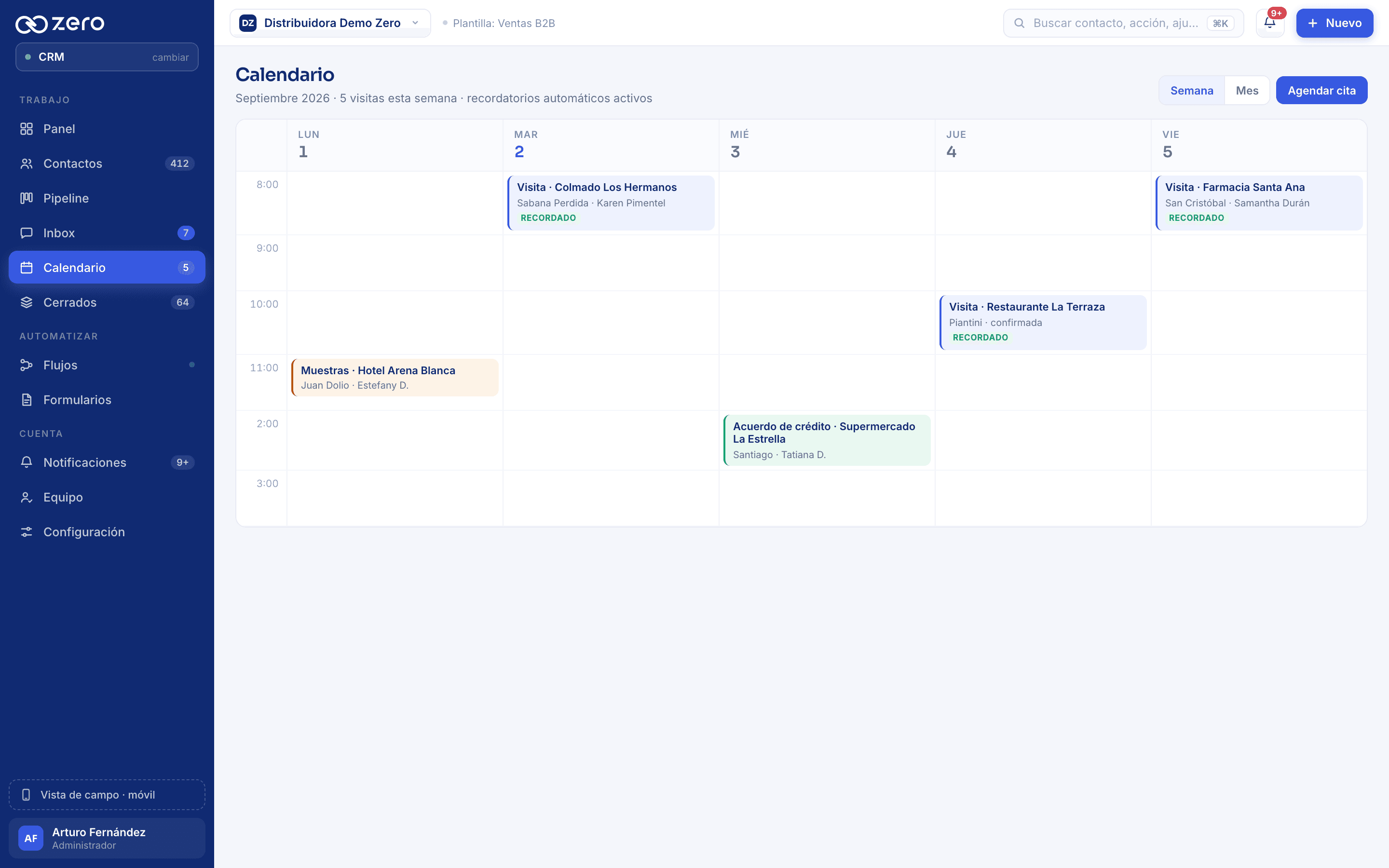This screenshot has height=868, width=1389.
Task: Go to Pipeline menu item
Action: [107, 198]
